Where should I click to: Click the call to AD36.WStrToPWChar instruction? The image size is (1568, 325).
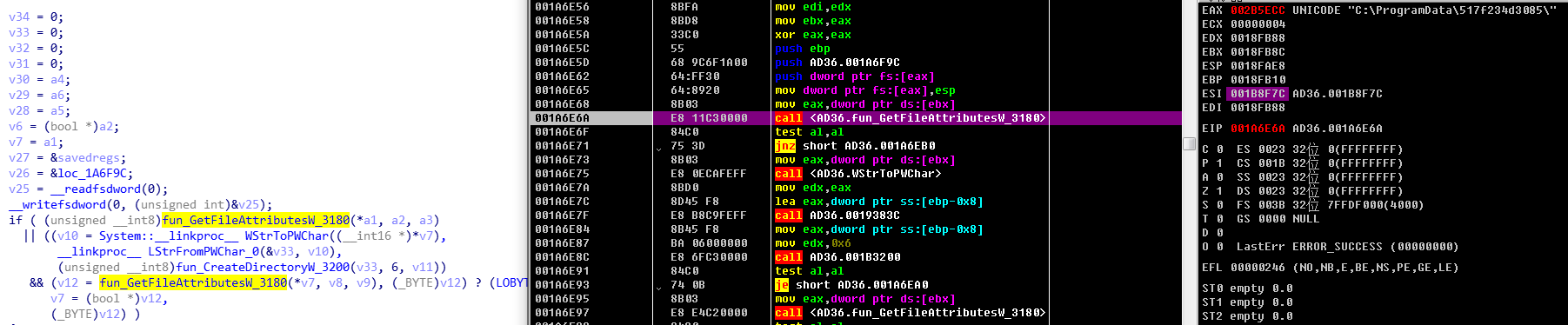click(x=857, y=174)
